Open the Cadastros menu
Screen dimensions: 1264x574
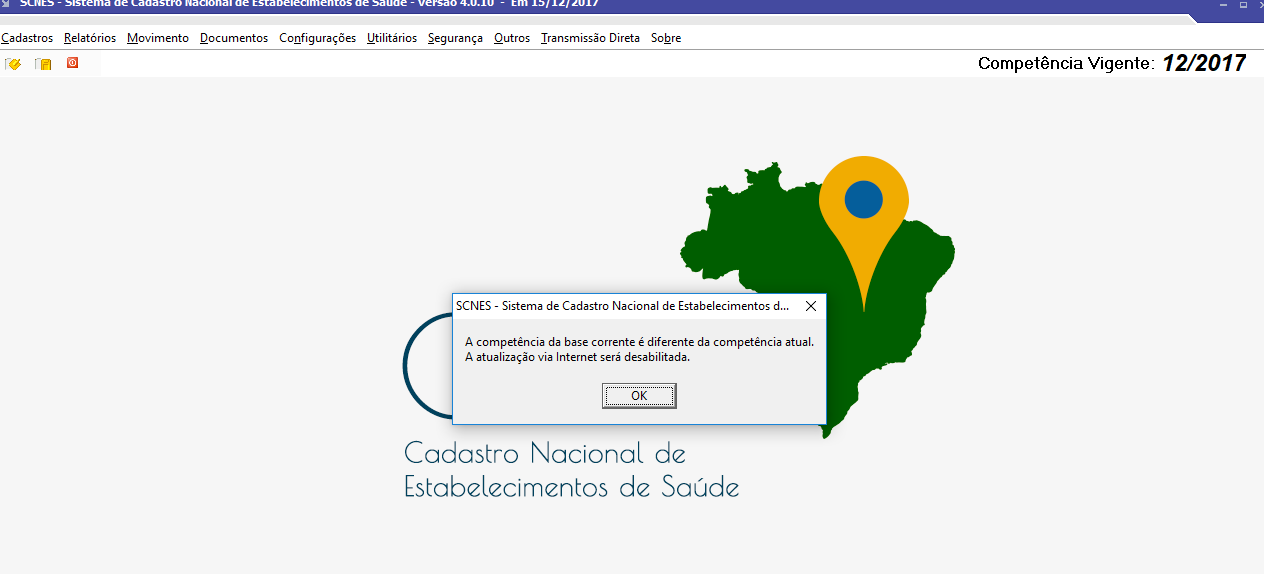coord(27,38)
